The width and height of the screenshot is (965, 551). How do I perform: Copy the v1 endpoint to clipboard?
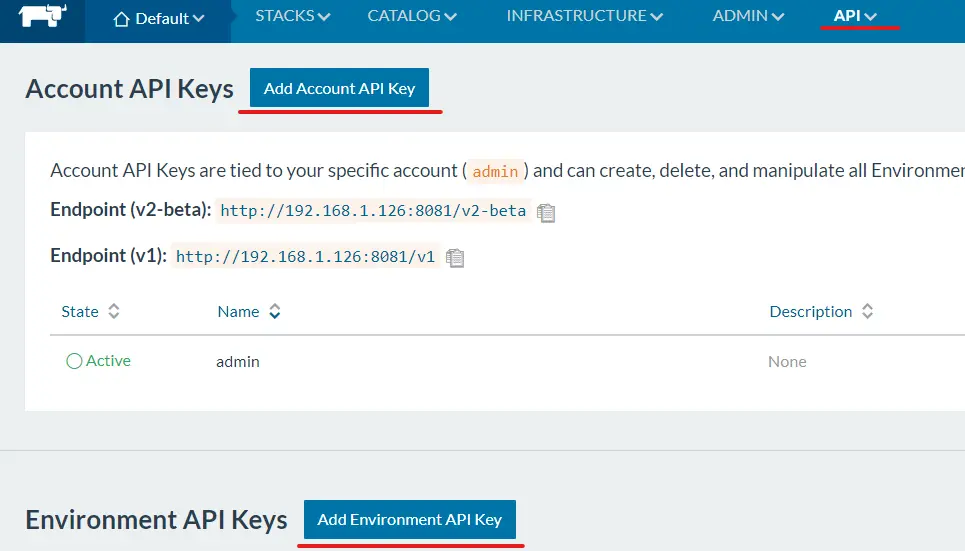455,257
